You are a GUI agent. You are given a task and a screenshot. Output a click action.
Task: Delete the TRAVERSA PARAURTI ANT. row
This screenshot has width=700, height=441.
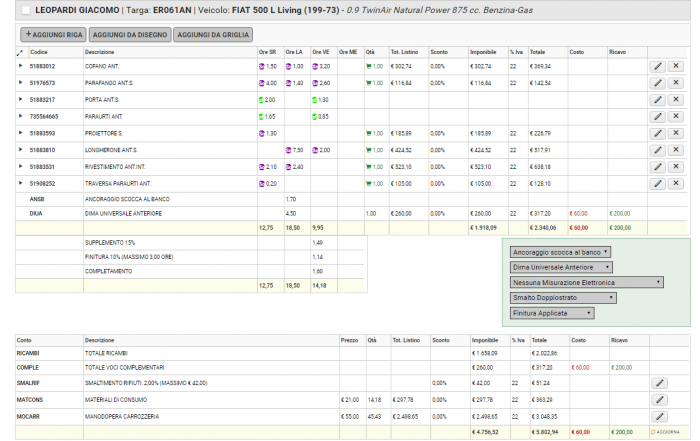[x=676, y=183]
